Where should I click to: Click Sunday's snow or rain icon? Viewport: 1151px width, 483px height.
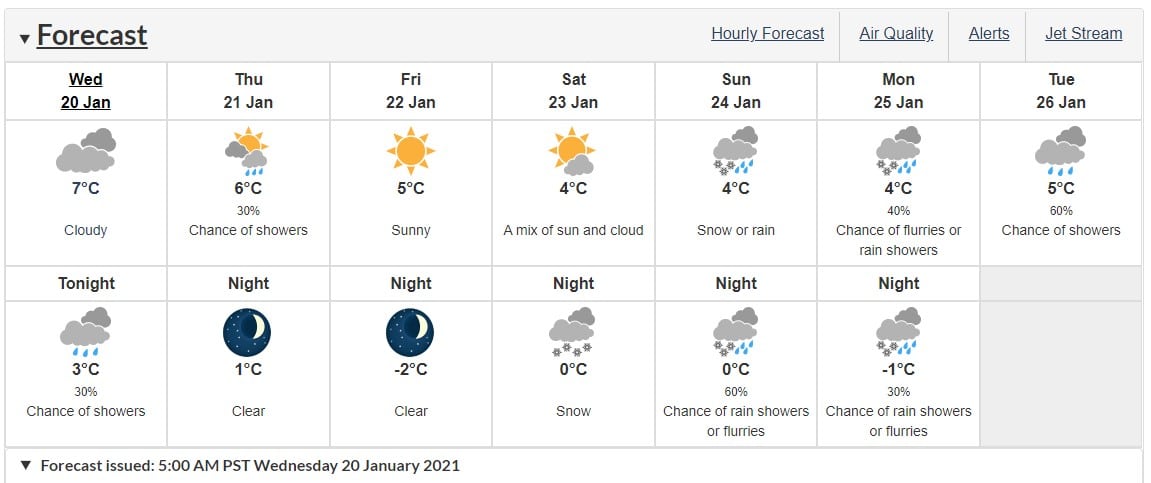point(735,151)
